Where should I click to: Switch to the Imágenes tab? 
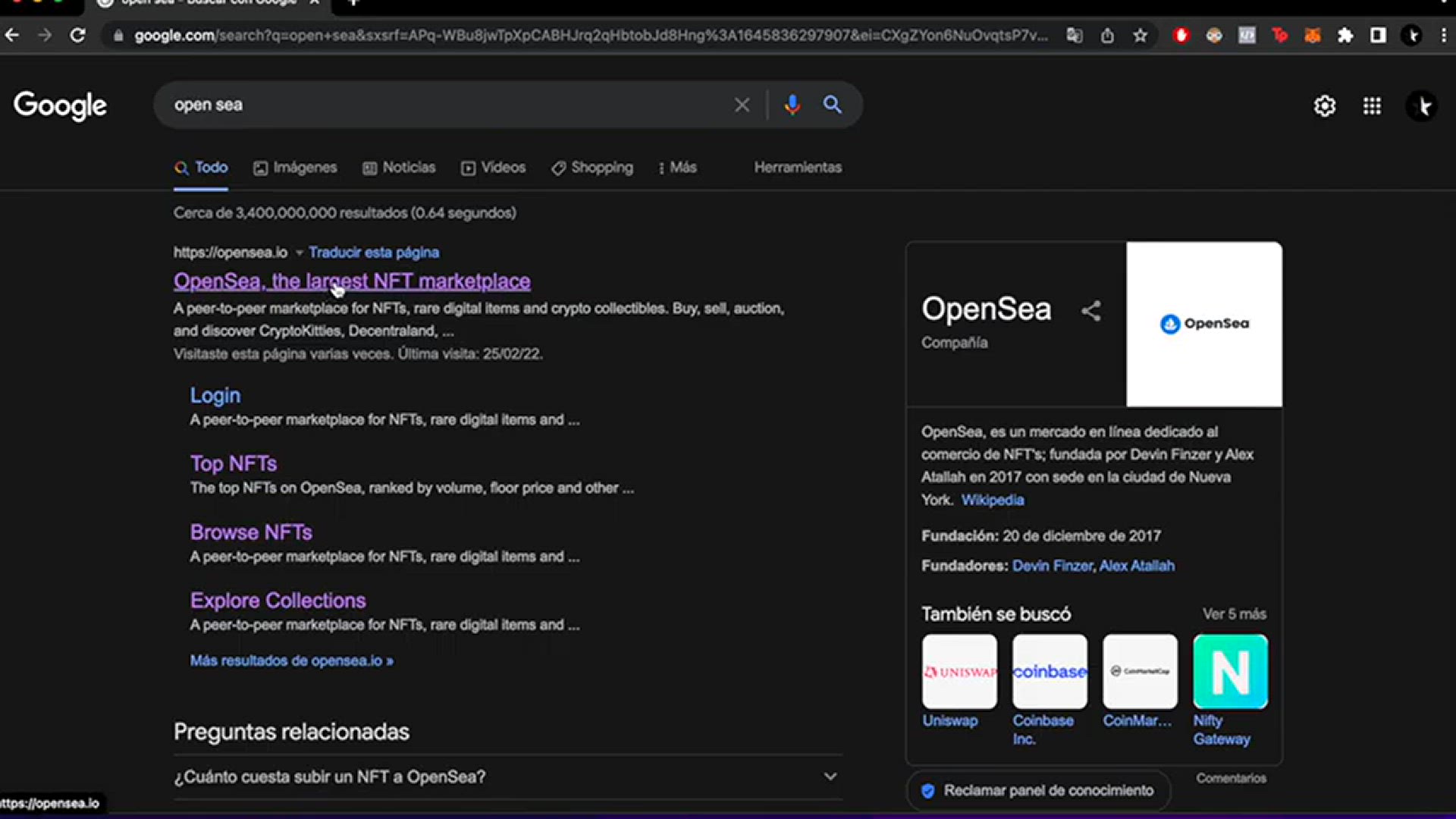click(x=295, y=168)
